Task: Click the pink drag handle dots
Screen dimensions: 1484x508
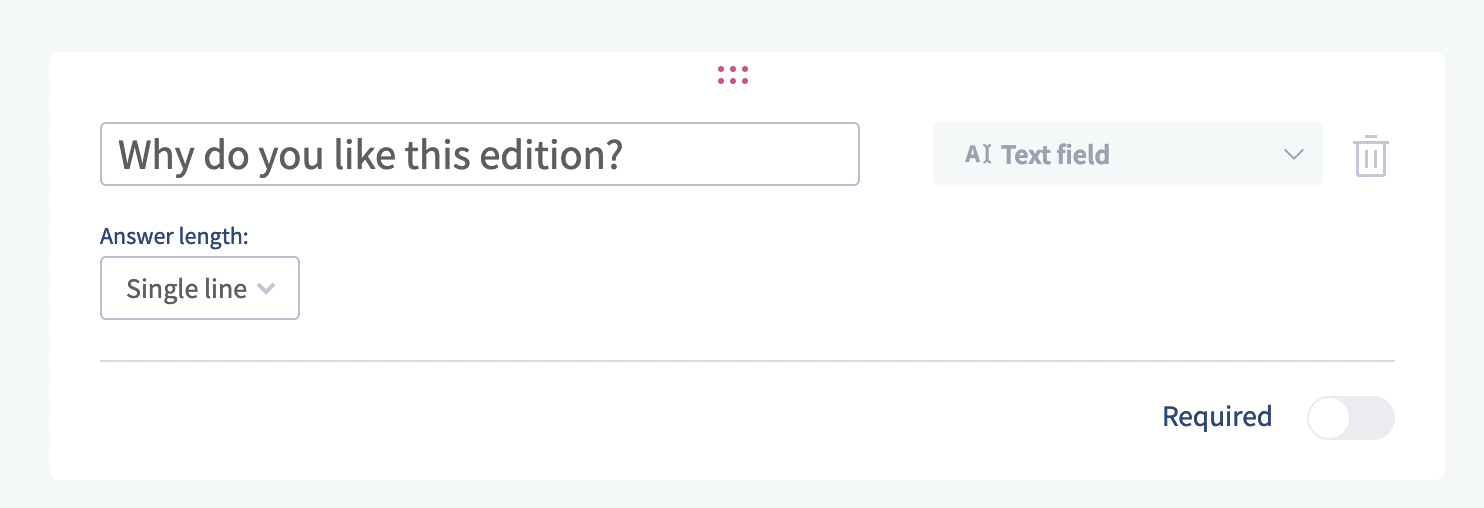Action: tap(733, 75)
